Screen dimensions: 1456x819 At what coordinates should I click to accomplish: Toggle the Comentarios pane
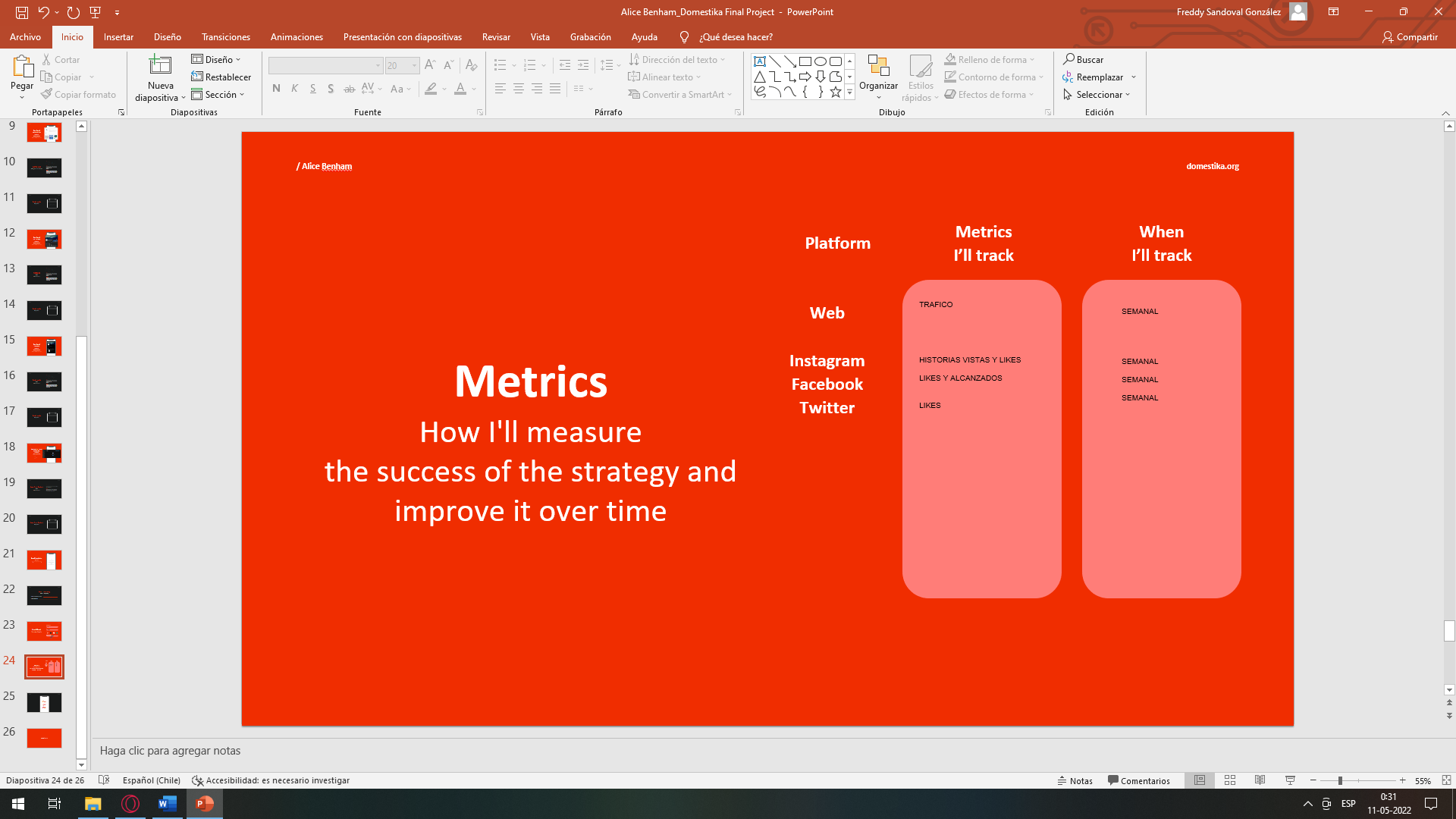coord(1138,780)
